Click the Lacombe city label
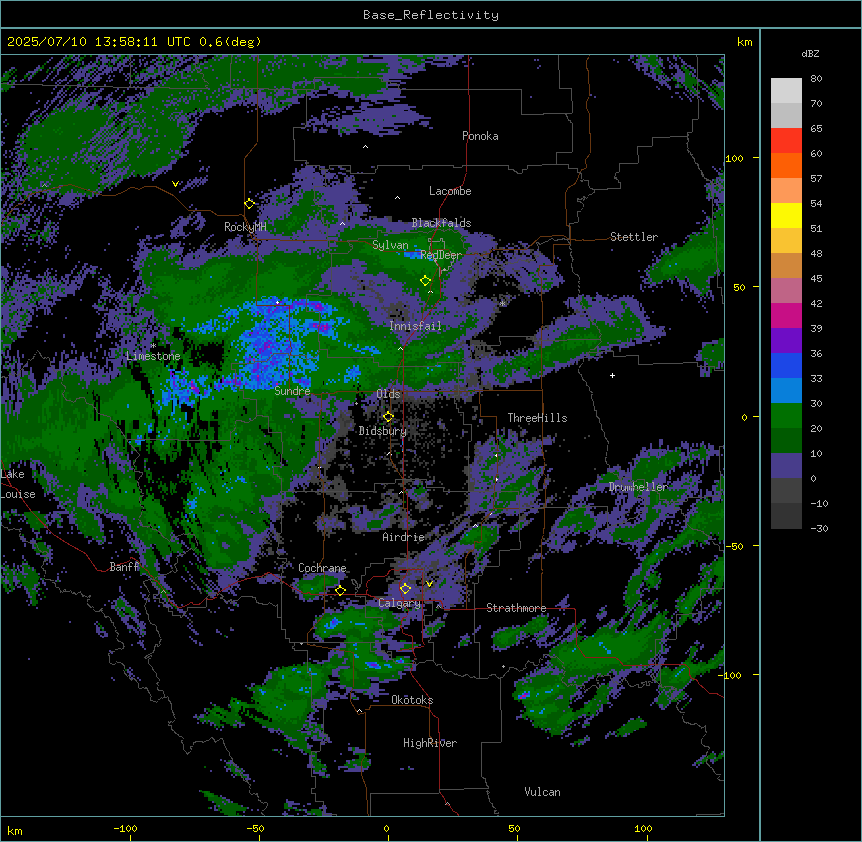 (450, 191)
